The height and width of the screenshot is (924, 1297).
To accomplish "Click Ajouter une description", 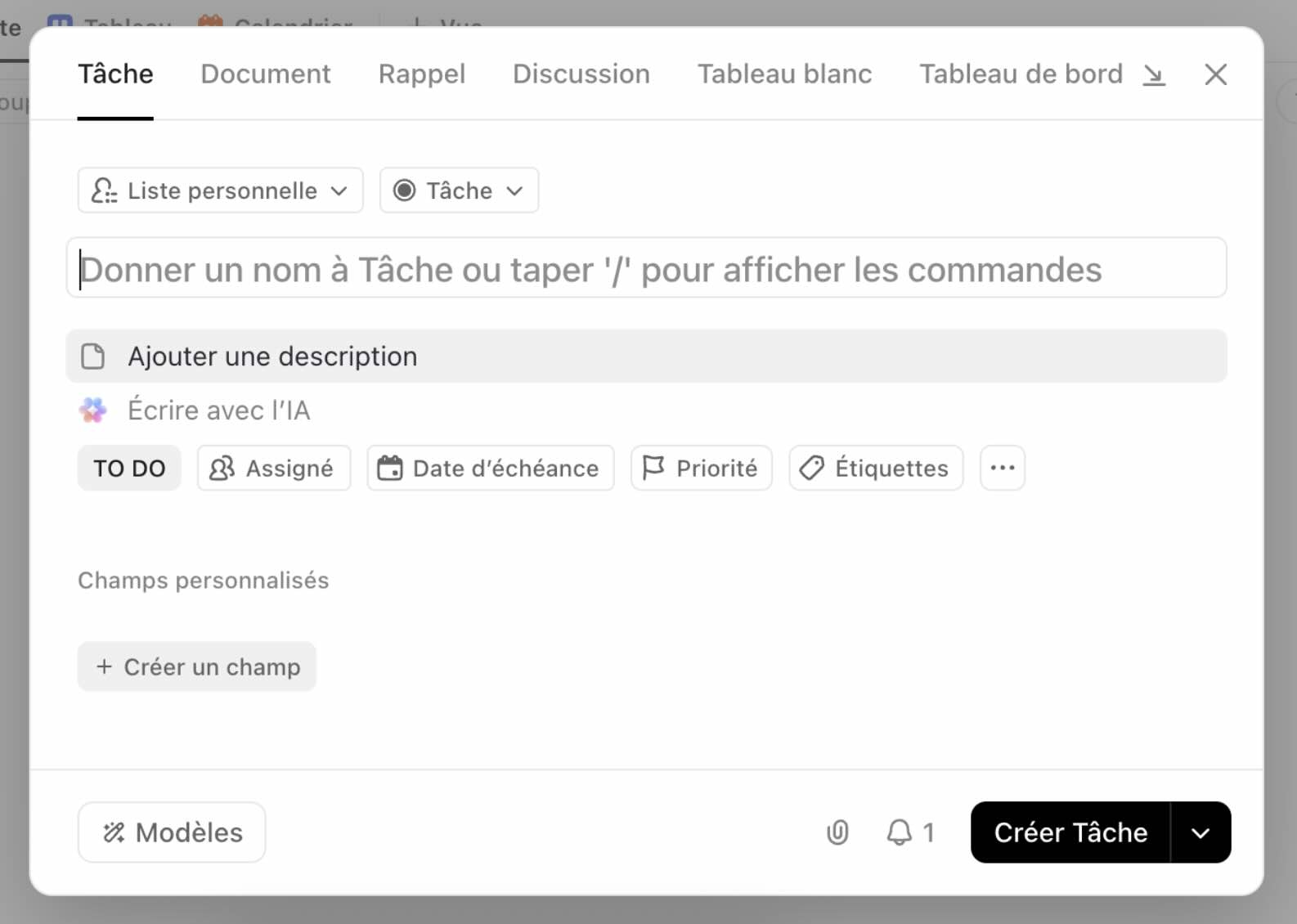I will pos(646,356).
